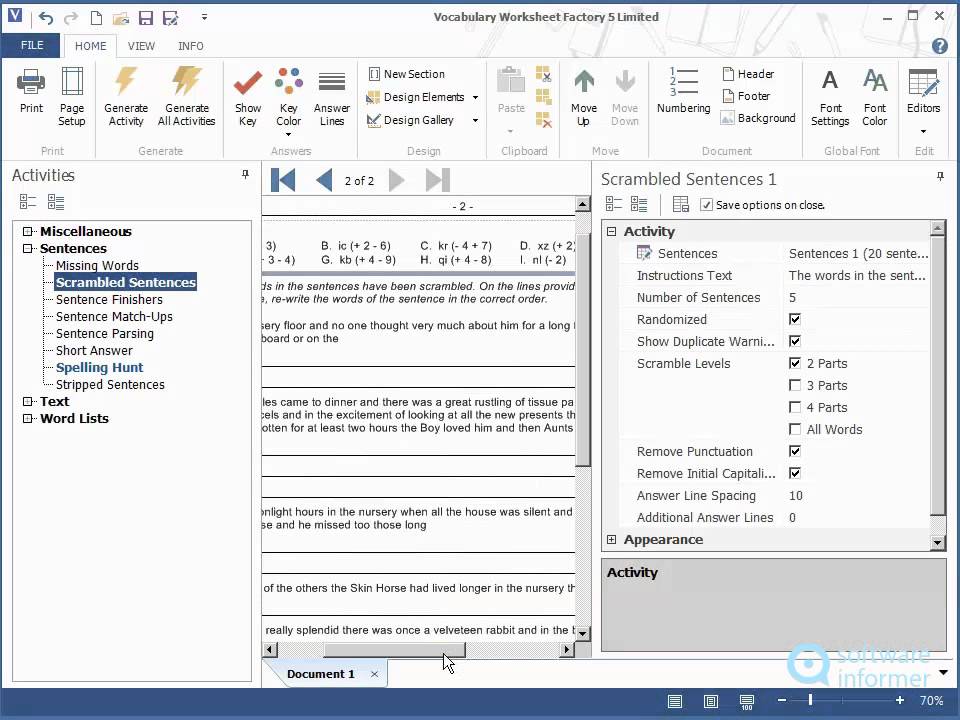The image size is (960, 720).
Task: Click the Footer button
Action: pyautogui.click(x=746, y=96)
